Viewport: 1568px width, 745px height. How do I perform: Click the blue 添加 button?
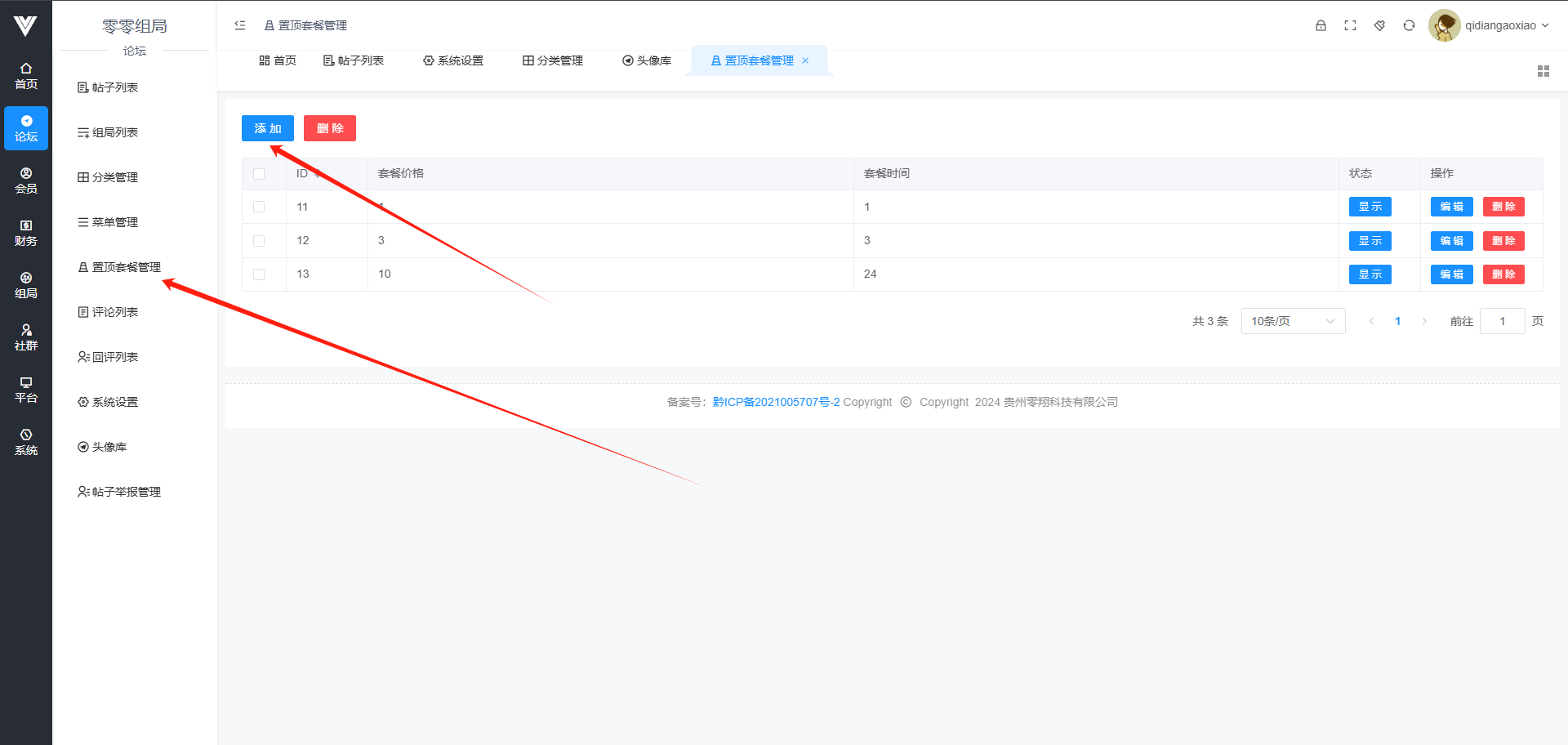tap(267, 128)
